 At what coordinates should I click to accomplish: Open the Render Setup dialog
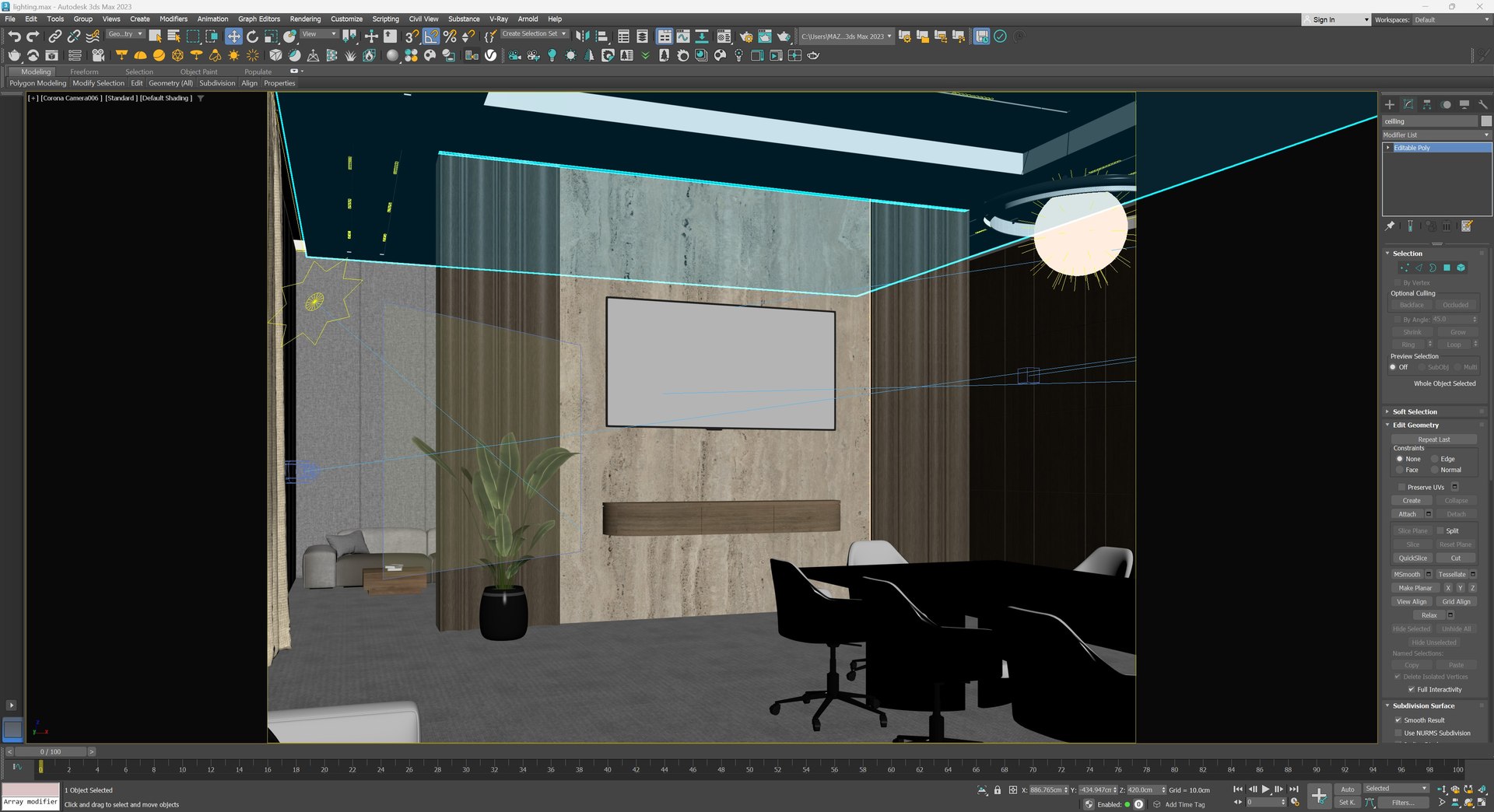746,37
